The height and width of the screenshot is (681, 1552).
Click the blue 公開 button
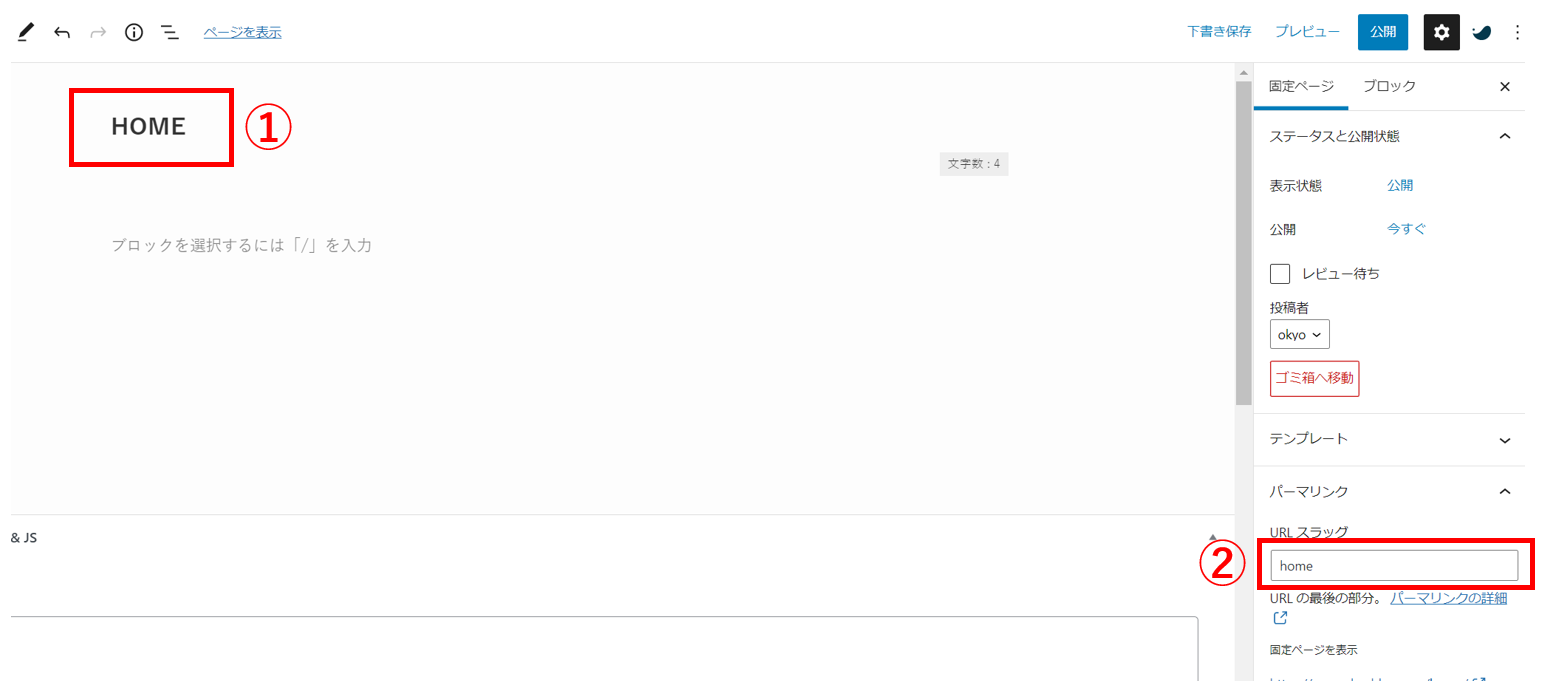point(1383,32)
